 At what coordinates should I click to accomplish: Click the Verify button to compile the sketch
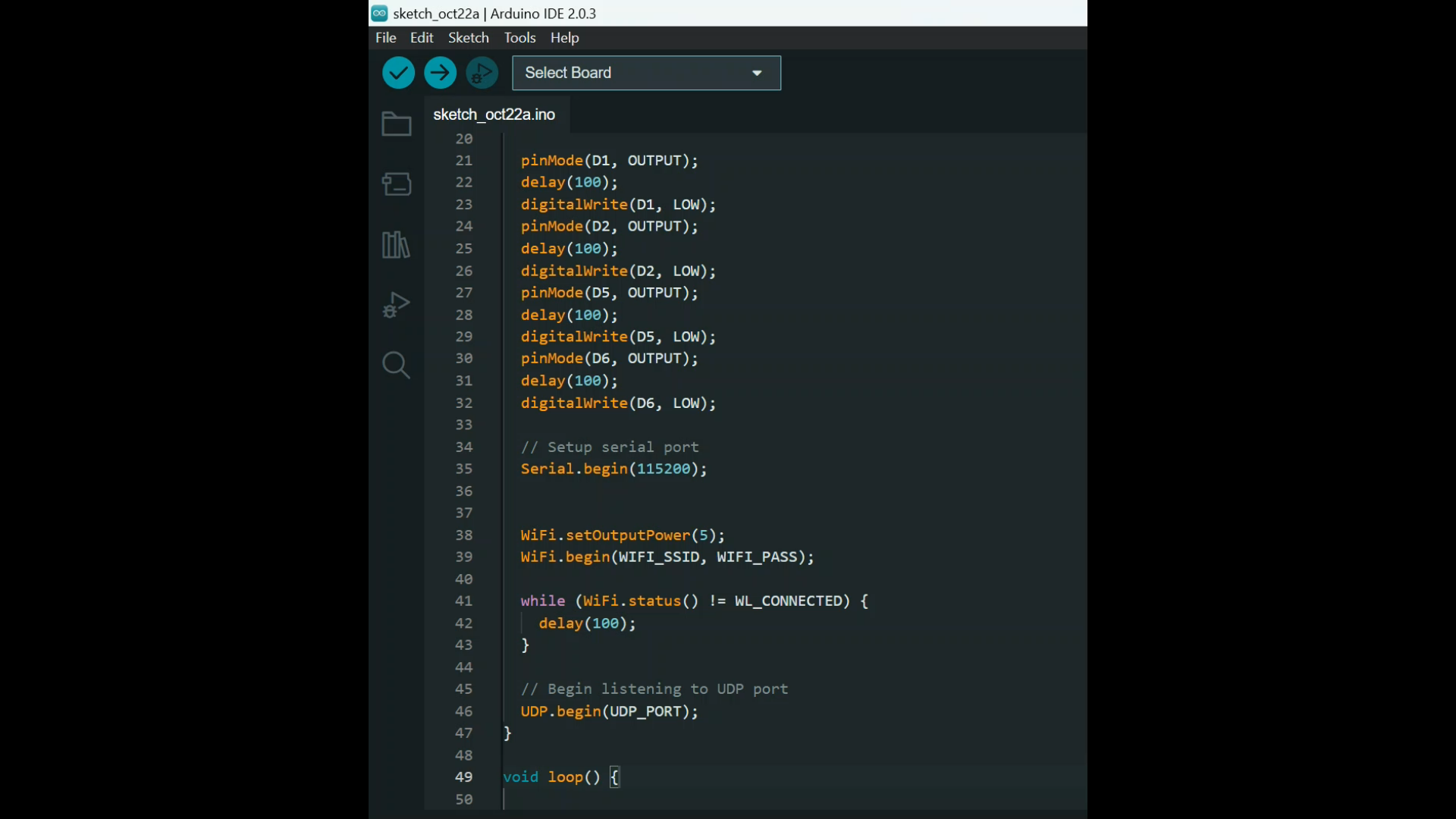398,72
